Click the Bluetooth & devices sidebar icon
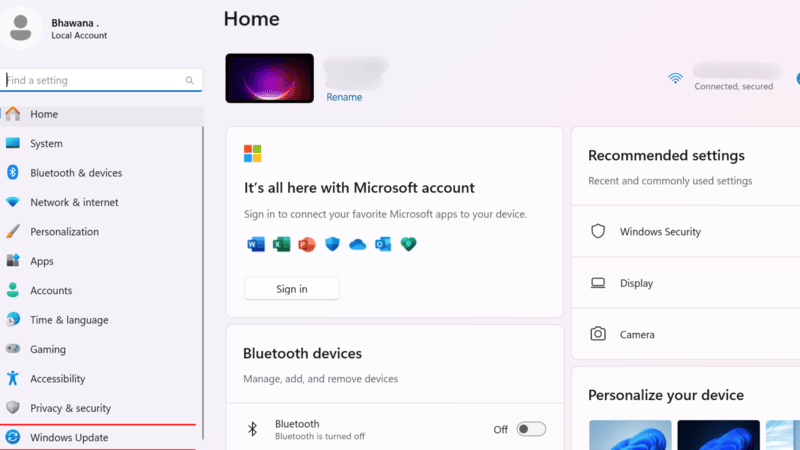The image size is (800, 450). point(13,172)
